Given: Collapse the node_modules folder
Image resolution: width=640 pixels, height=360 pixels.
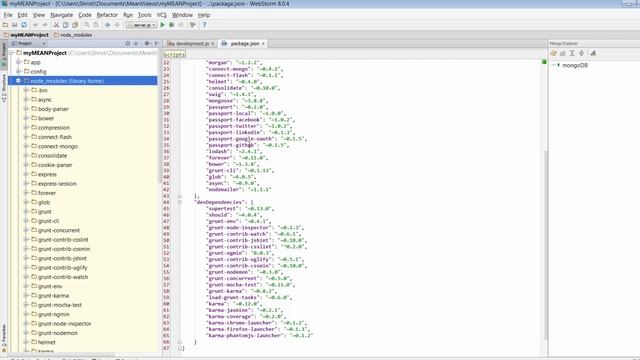Looking at the screenshot, I should [18, 81].
